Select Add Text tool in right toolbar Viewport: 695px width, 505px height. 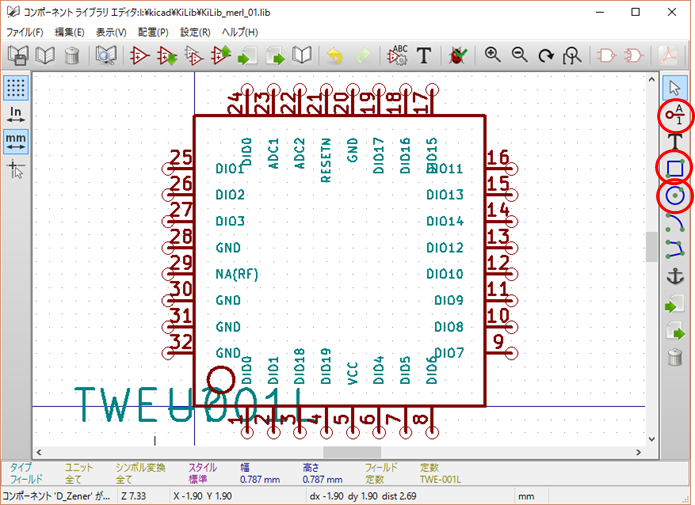click(675, 142)
